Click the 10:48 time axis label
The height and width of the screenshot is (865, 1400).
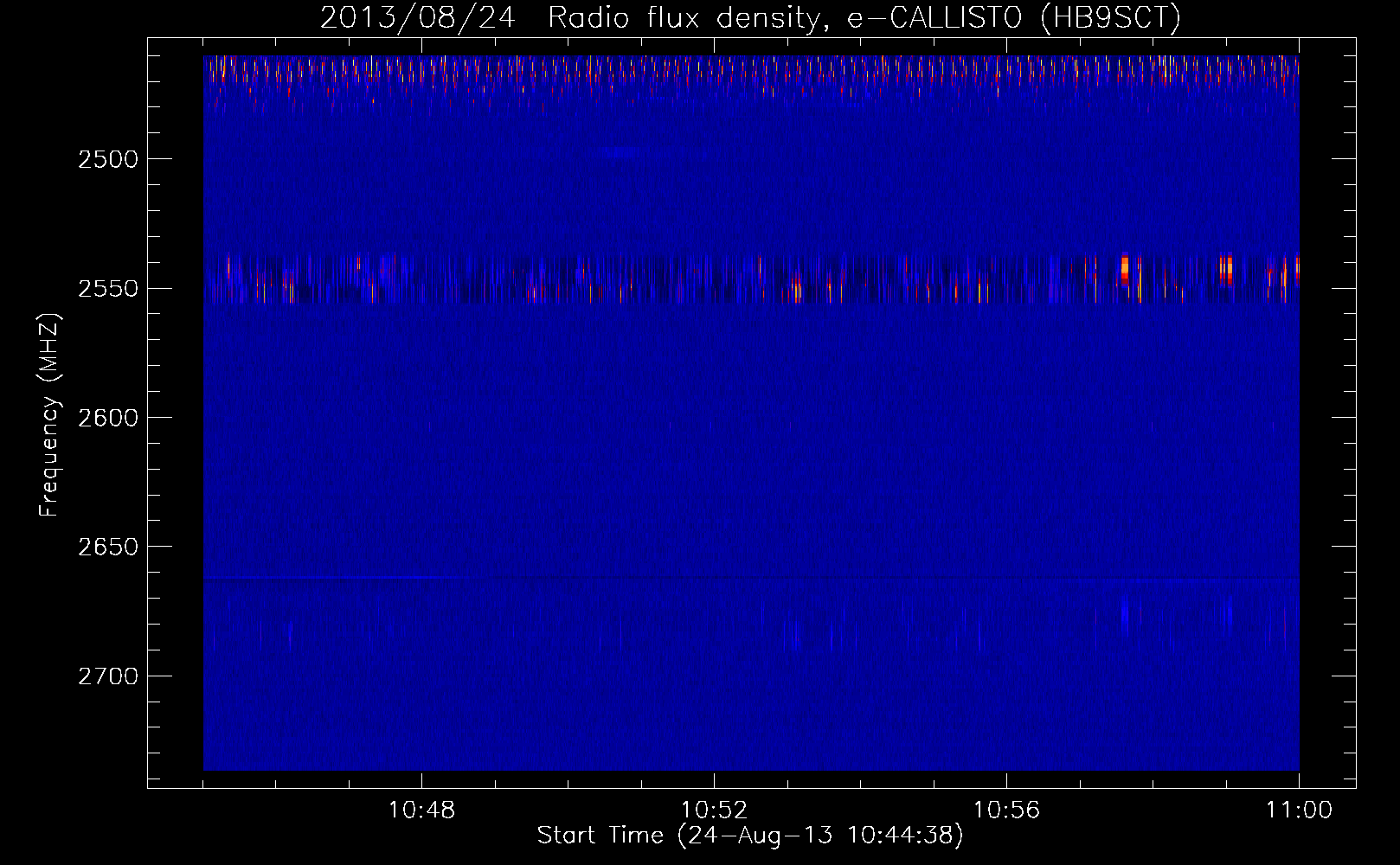coord(422,811)
